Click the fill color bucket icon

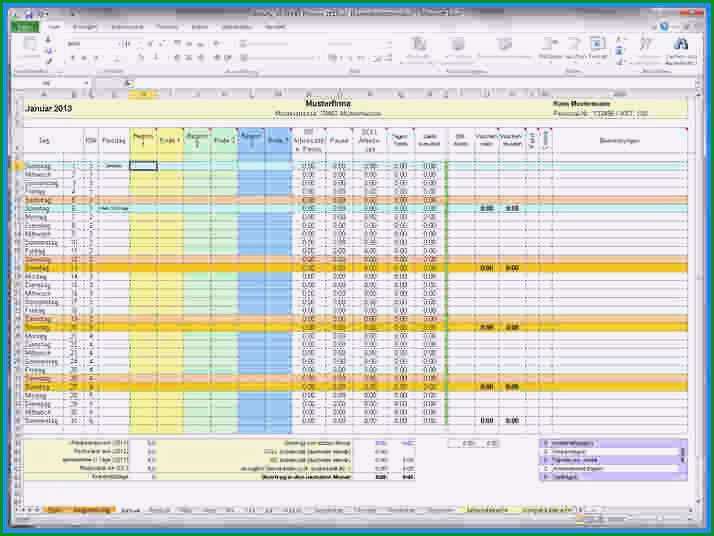[x=140, y=58]
